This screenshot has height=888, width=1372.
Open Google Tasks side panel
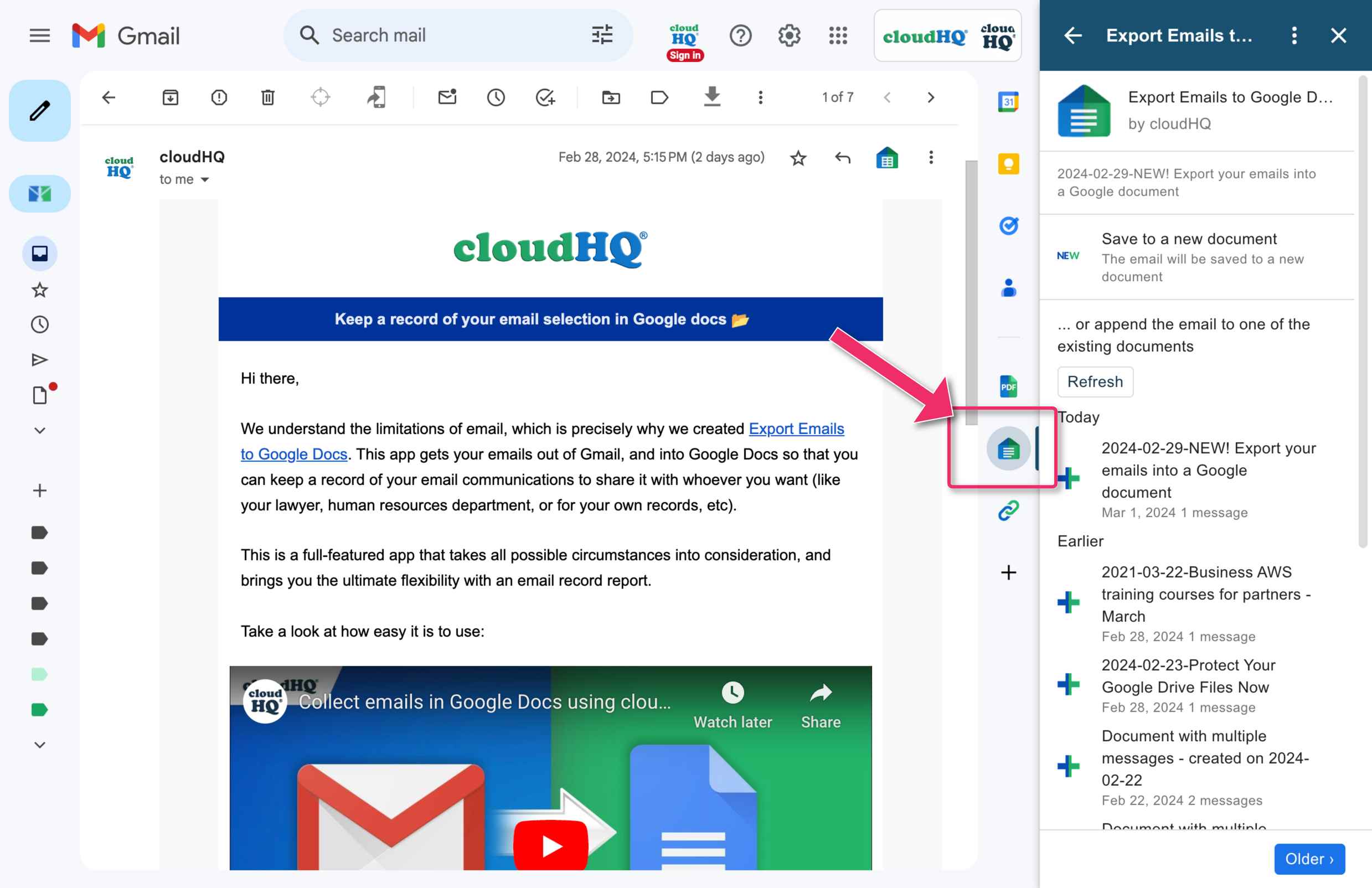point(1008,225)
